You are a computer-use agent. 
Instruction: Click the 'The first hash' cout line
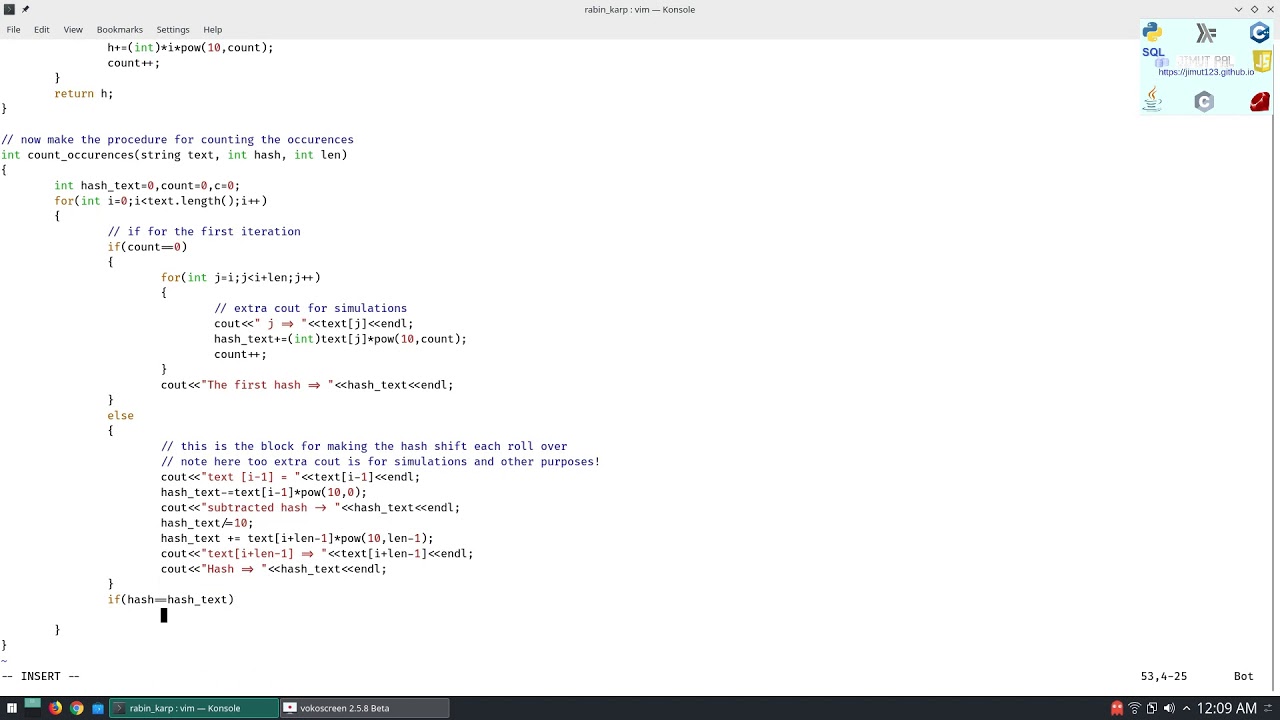click(307, 385)
